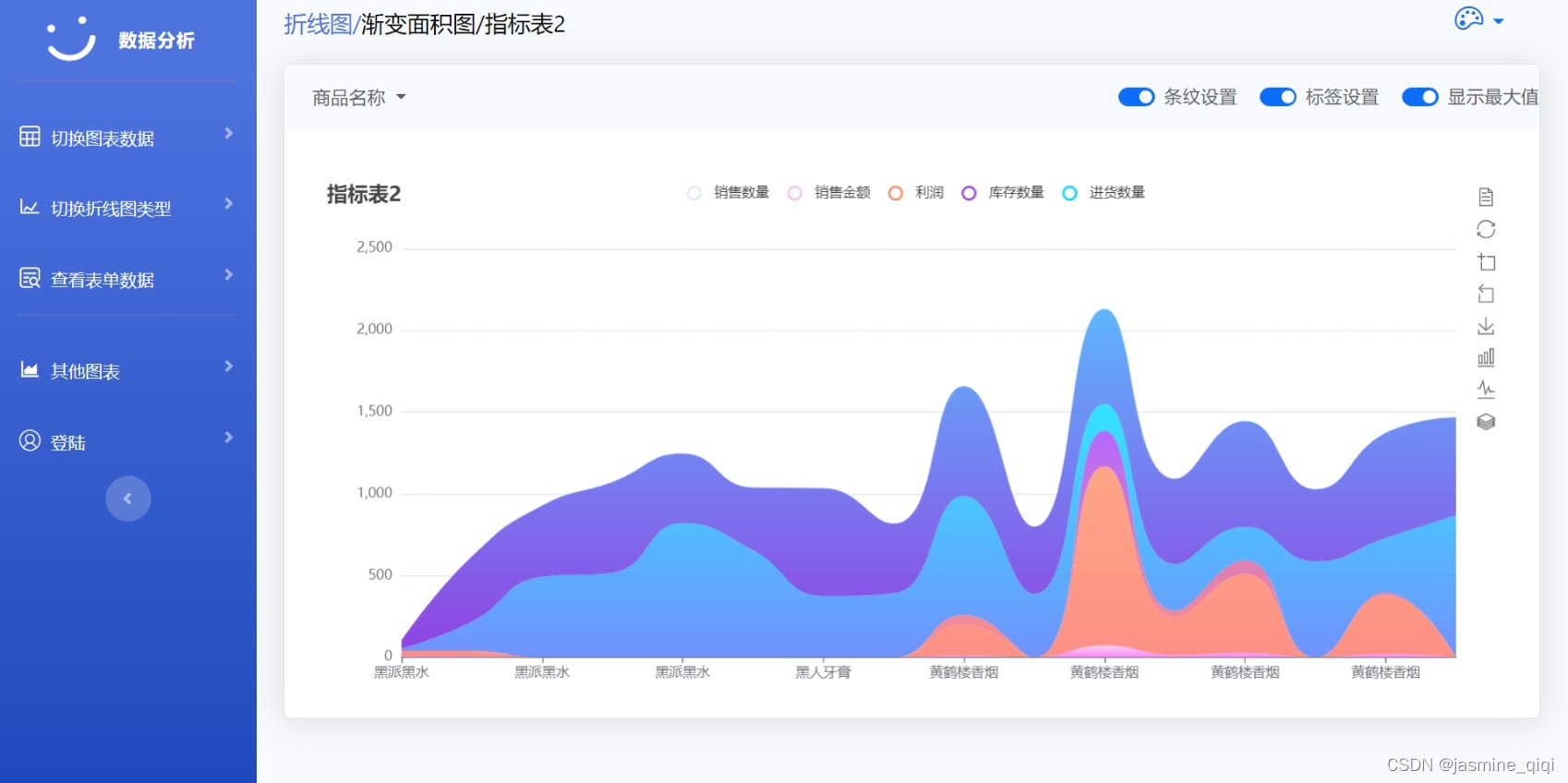Click the zoom reset icon

(1486, 294)
